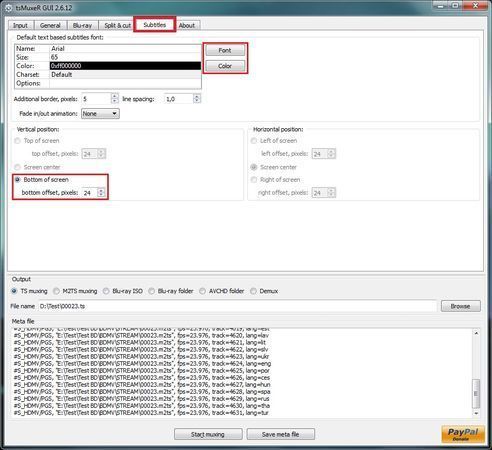The image size is (492, 450).
Task: Click the Font button
Action: pos(225,50)
